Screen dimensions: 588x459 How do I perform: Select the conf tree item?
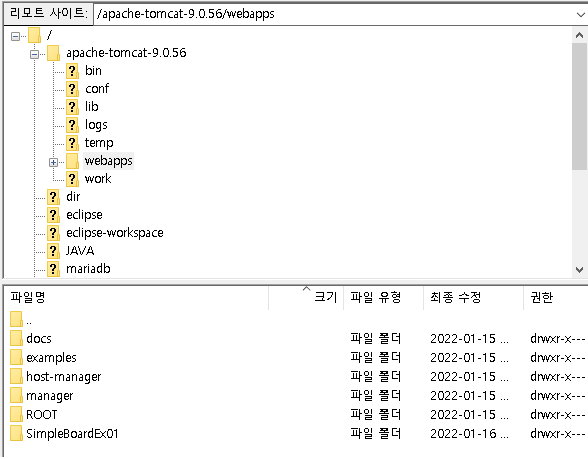click(97, 89)
